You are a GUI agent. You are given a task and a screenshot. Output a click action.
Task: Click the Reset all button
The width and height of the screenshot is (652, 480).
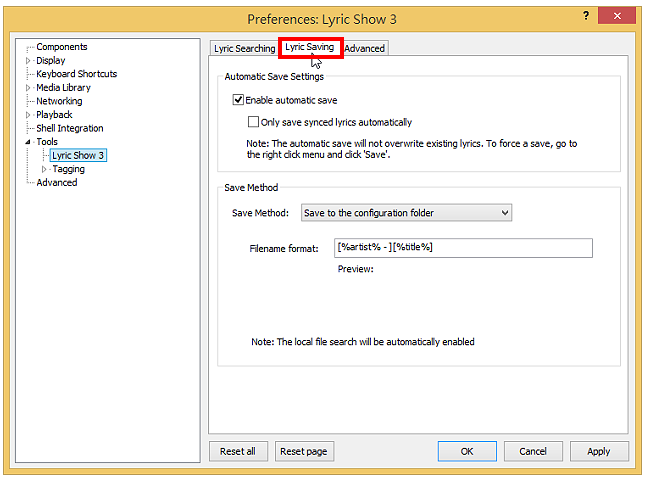click(x=238, y=451)
